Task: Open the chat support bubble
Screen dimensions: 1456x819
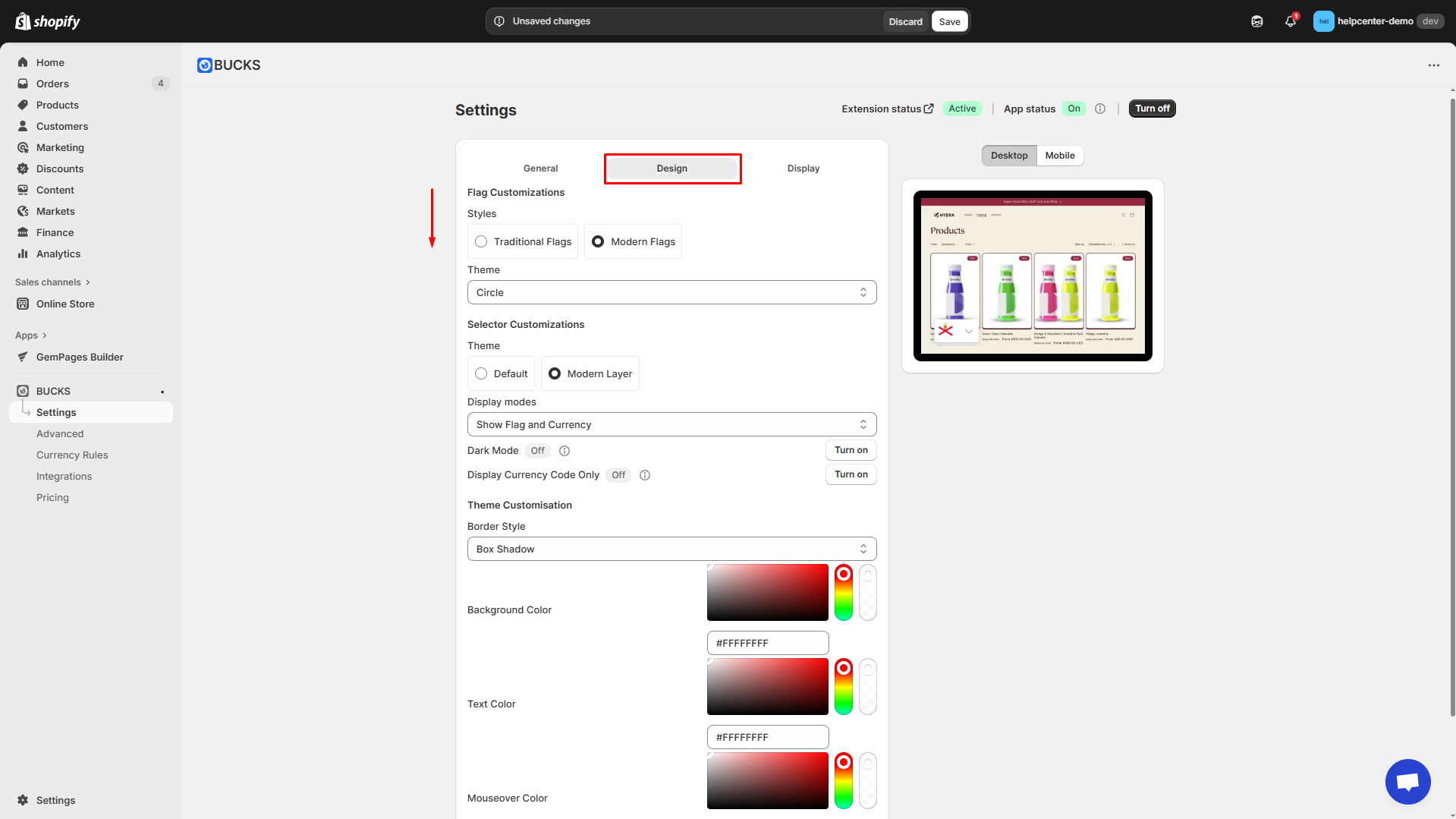Action: click(x=1407, y=781)
